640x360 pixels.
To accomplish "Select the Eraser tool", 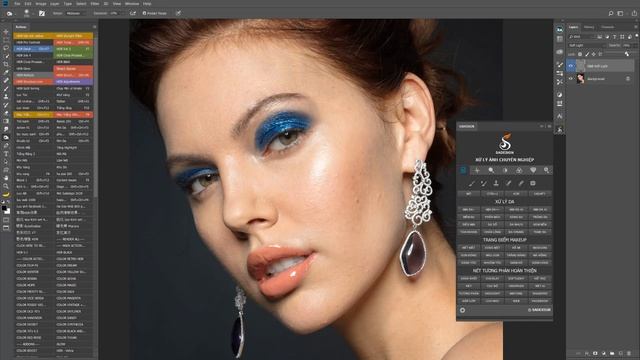I will click(x=6, y=113).
